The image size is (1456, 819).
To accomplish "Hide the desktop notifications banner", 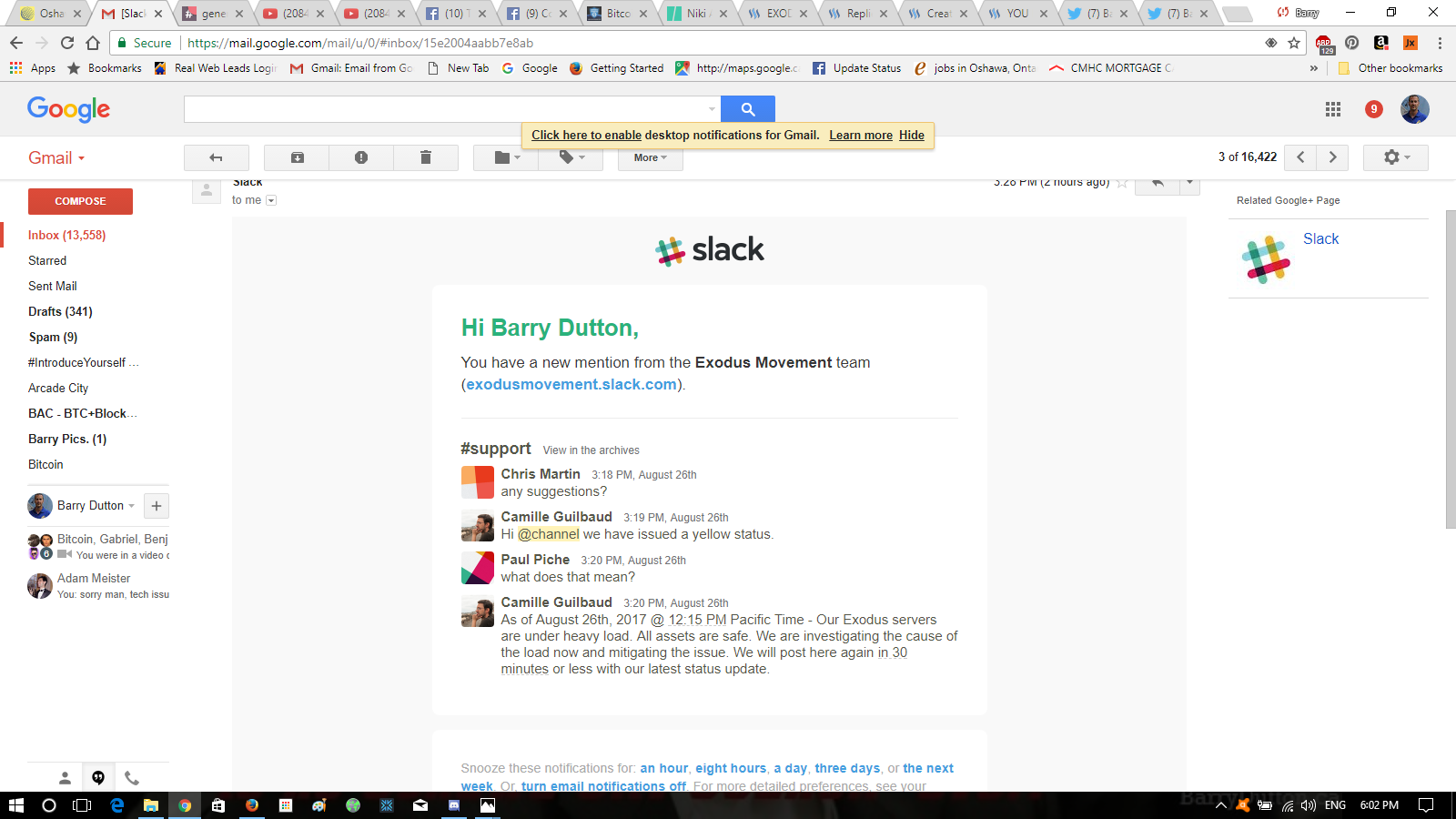I will pos(912,135).
